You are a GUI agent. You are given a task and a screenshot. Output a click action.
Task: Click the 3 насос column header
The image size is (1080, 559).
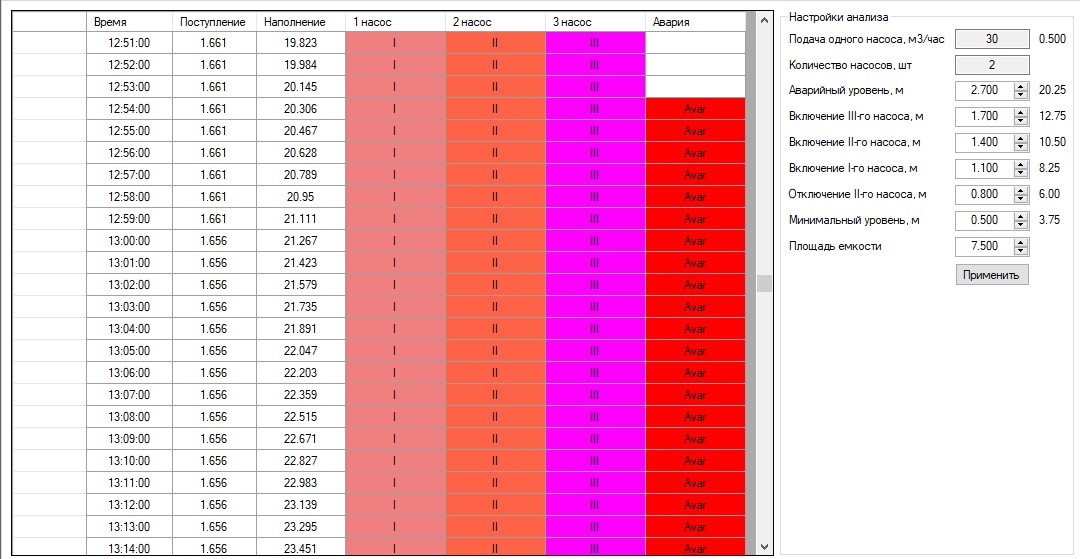[x=595, y=22]
